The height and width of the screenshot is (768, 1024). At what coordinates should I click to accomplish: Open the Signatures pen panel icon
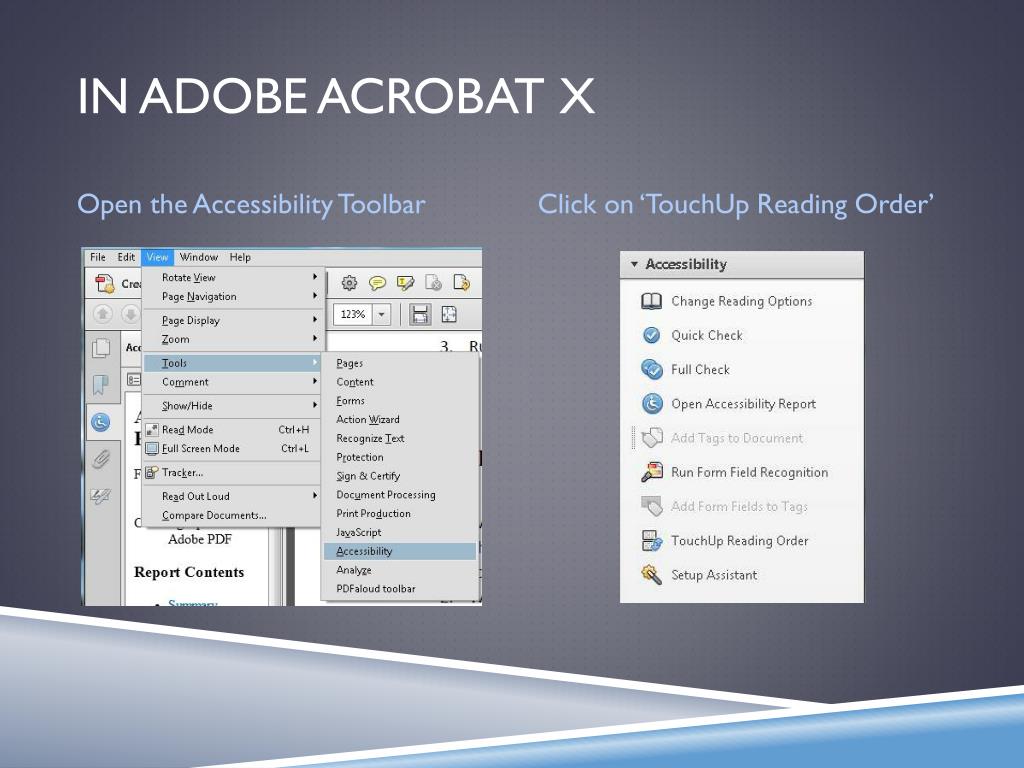pyautogui.click(x=101, y=496)
